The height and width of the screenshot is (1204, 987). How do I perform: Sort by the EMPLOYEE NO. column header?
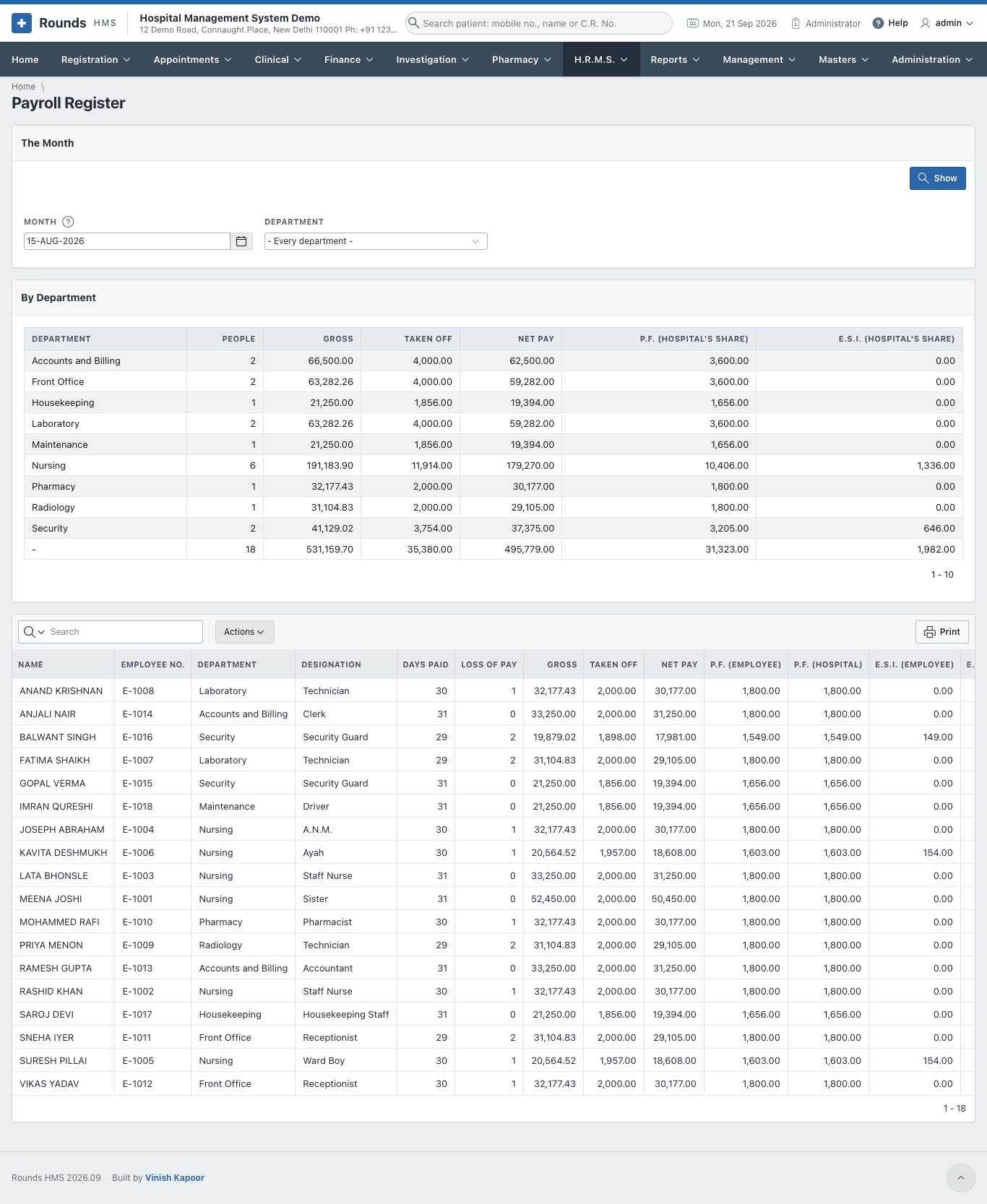pos(152,664)
